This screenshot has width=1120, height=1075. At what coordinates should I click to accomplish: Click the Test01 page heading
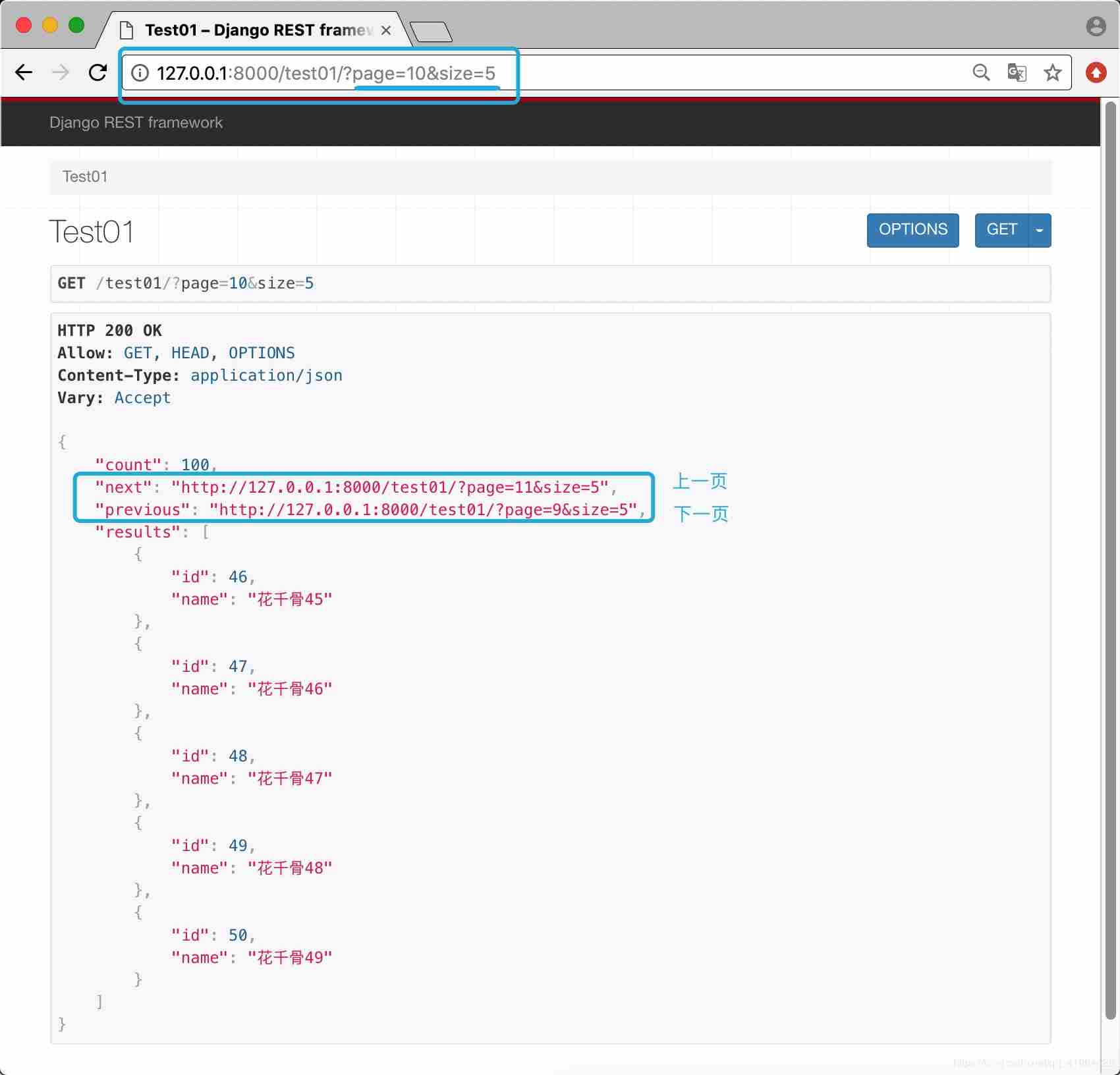[x=92, y=232]
